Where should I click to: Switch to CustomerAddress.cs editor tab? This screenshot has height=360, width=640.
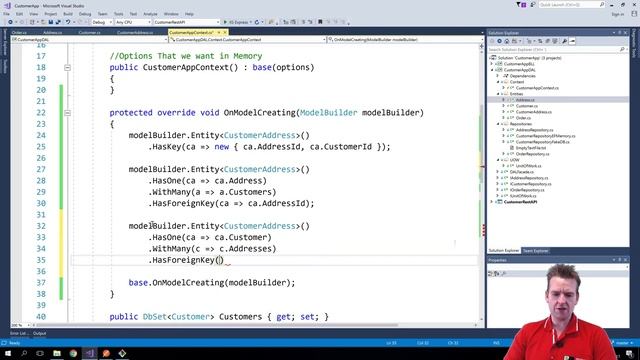(x=135, y=33)
